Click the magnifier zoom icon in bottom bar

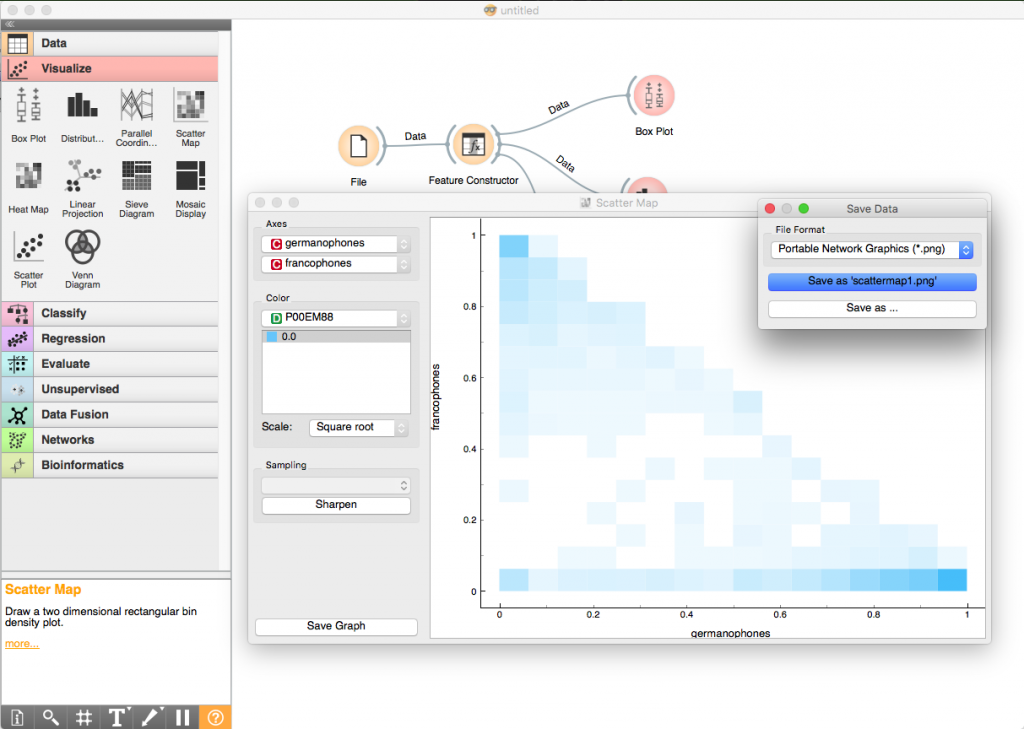tap(50, 718)
